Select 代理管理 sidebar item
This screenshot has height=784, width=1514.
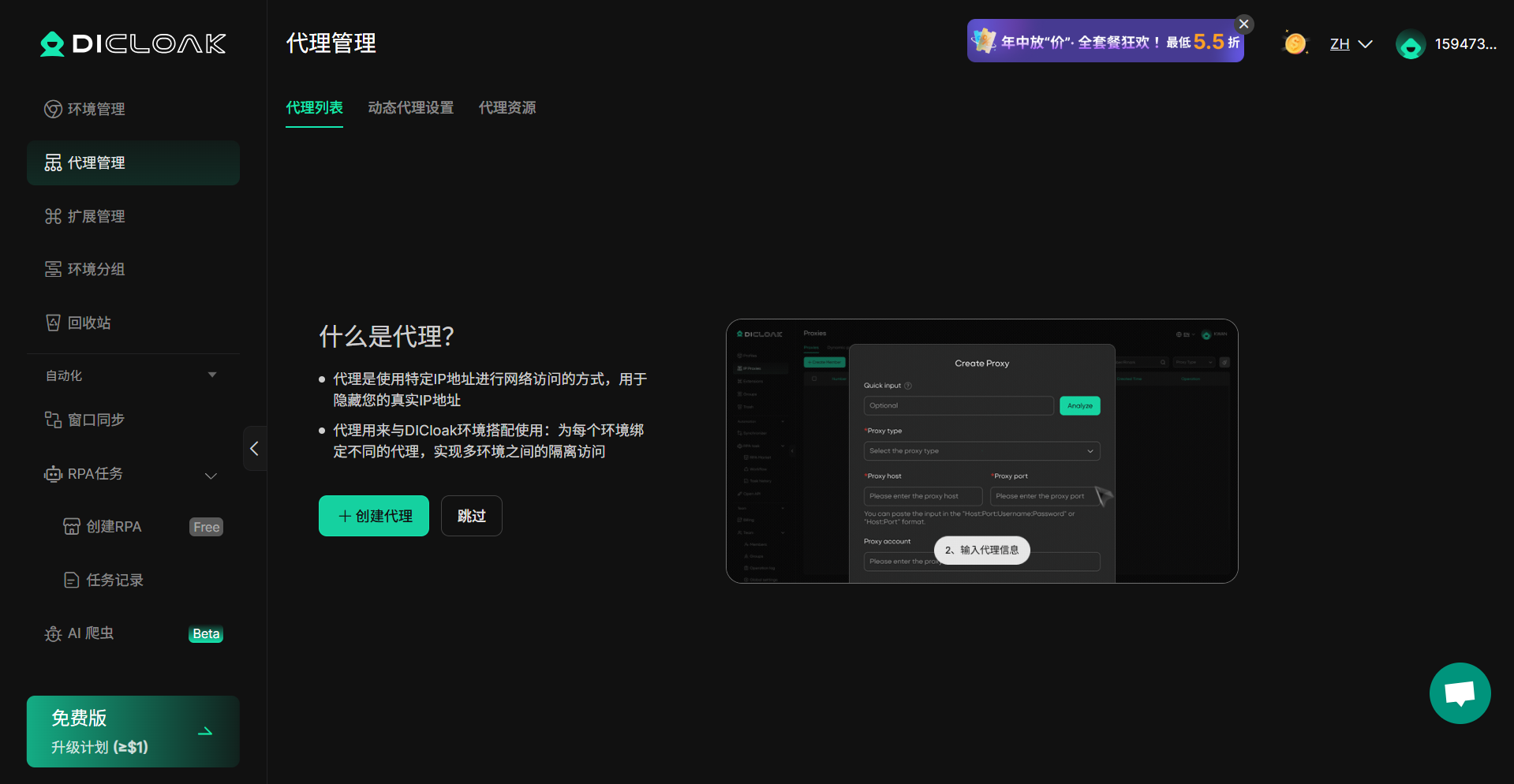(133, 162)
